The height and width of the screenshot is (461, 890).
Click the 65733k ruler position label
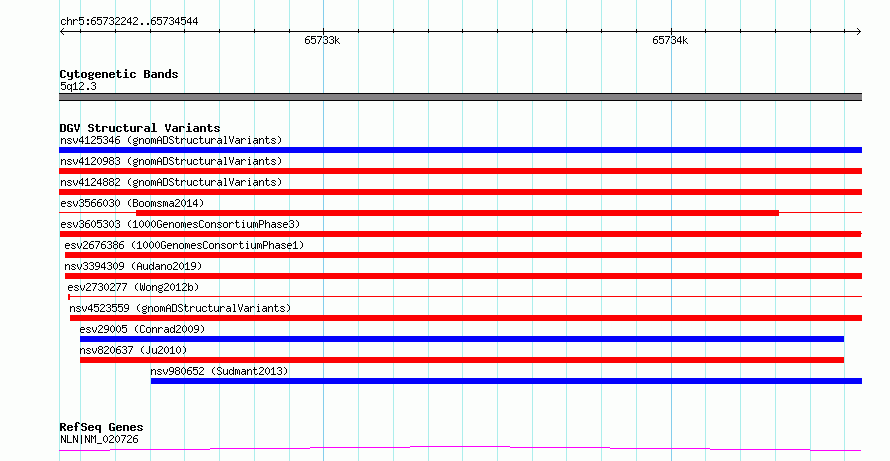(322, 40)
